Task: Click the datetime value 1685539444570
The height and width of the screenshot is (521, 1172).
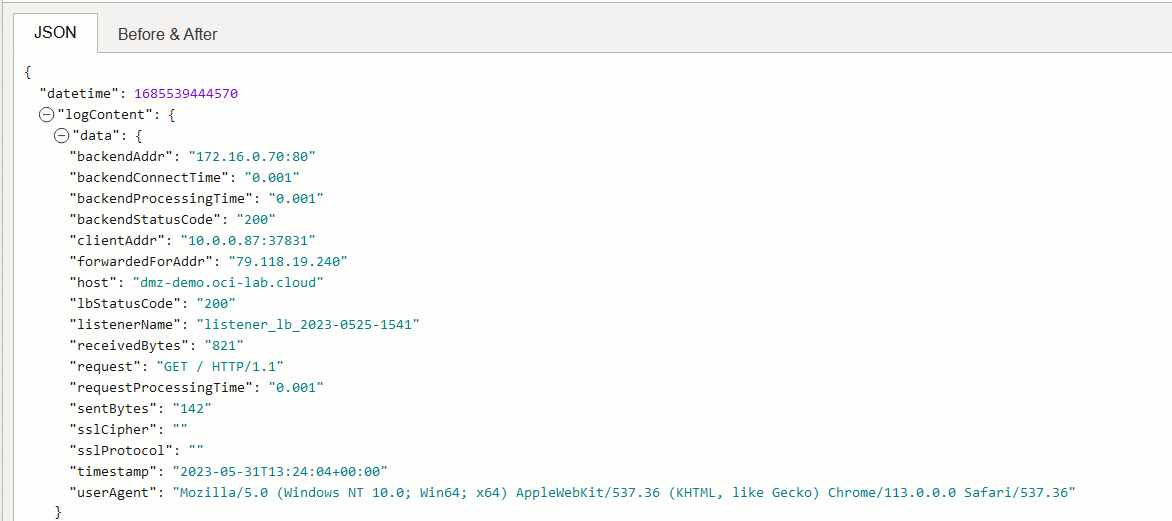Action: tap(185, 93)
